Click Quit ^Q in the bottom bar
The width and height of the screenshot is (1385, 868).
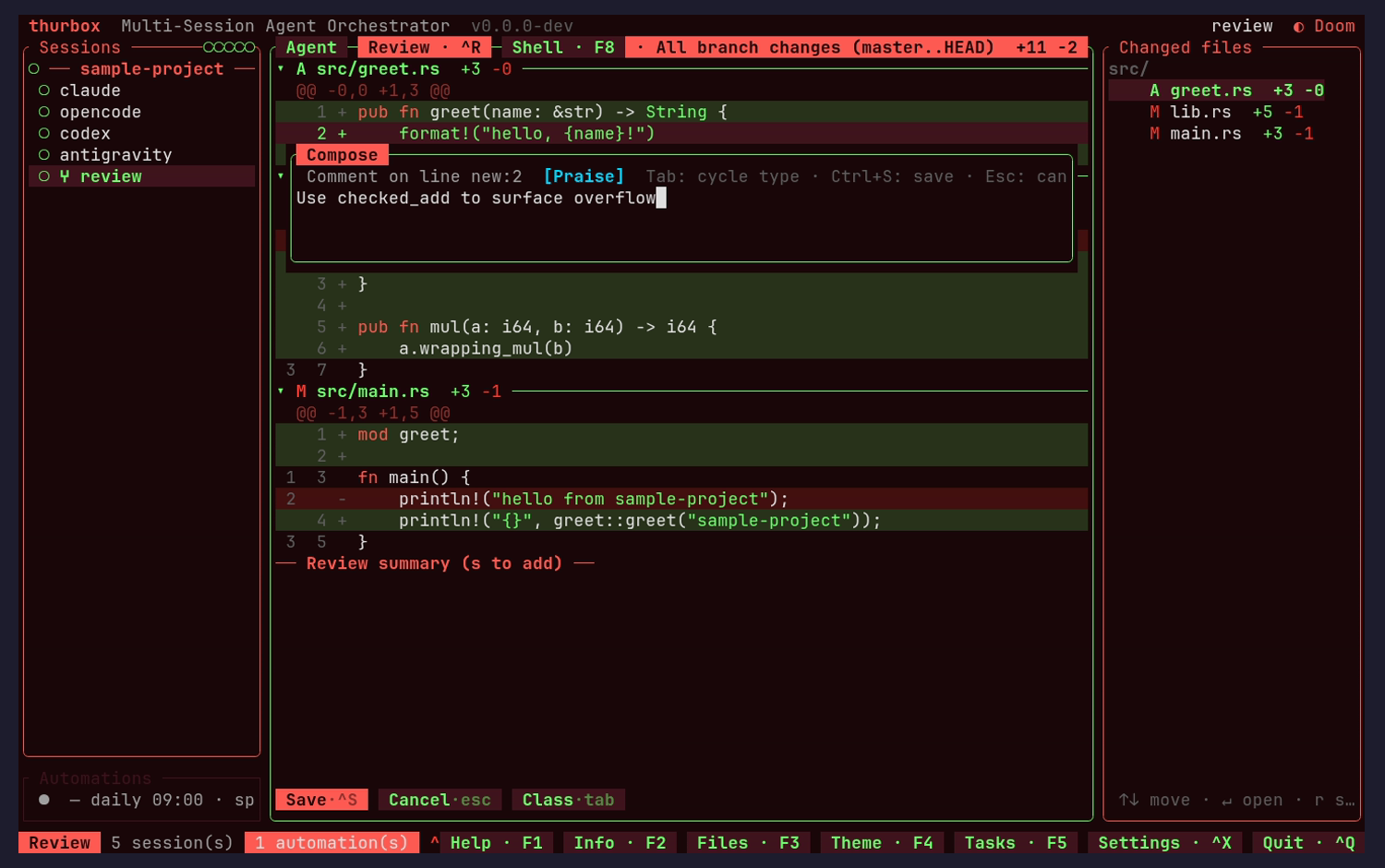tap(1308, 843)
